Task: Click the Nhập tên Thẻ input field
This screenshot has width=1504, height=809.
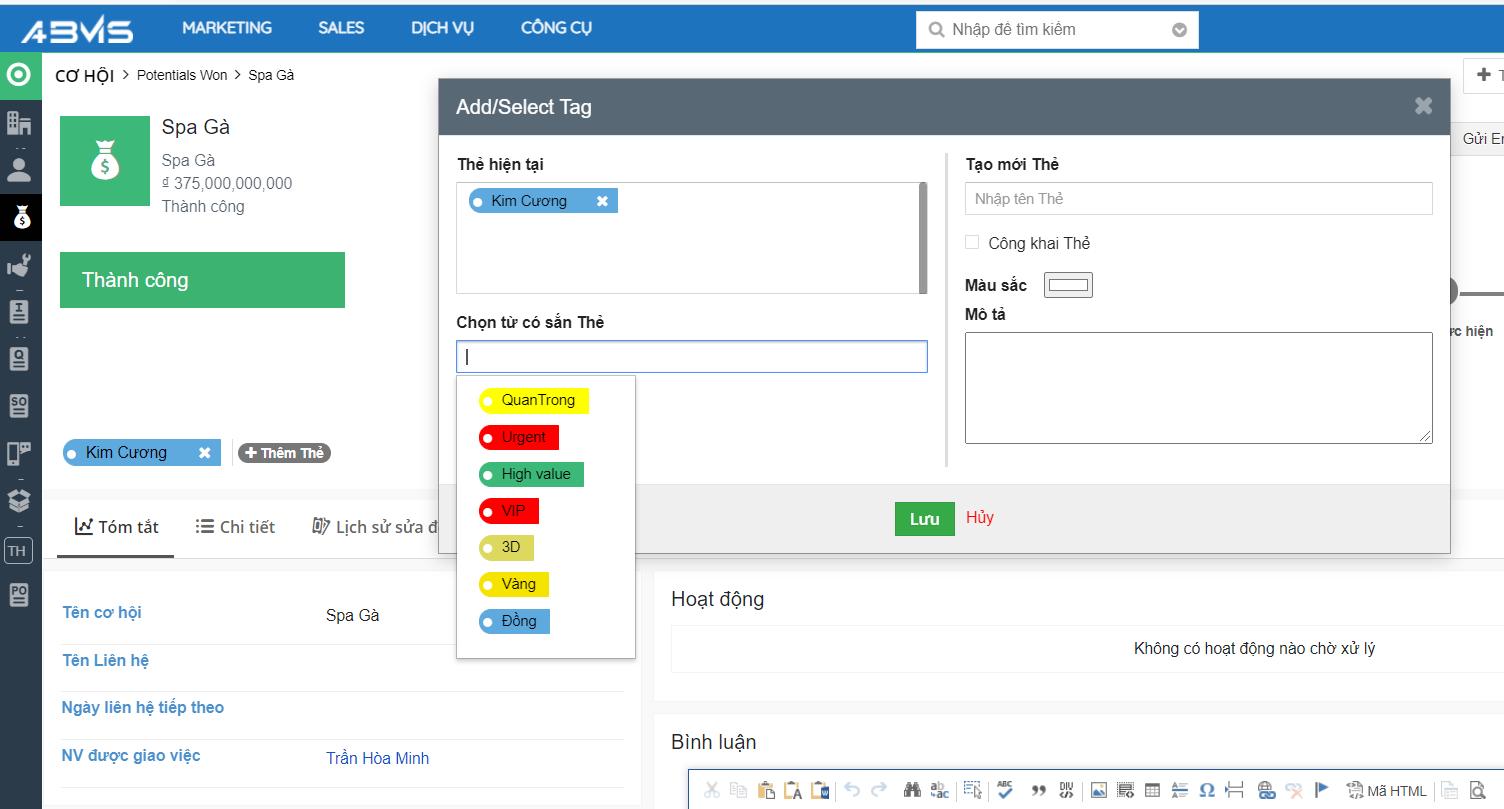Action: point(1198,199)
